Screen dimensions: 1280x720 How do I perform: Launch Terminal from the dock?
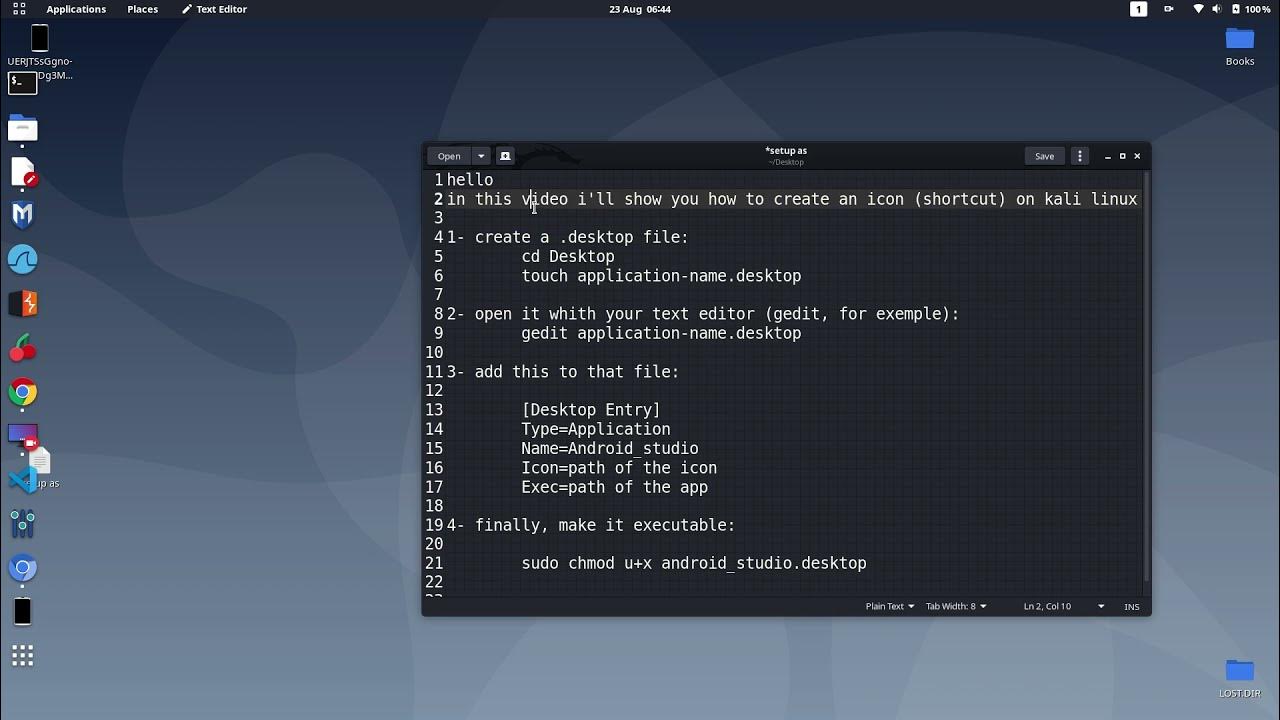(22, 84)
